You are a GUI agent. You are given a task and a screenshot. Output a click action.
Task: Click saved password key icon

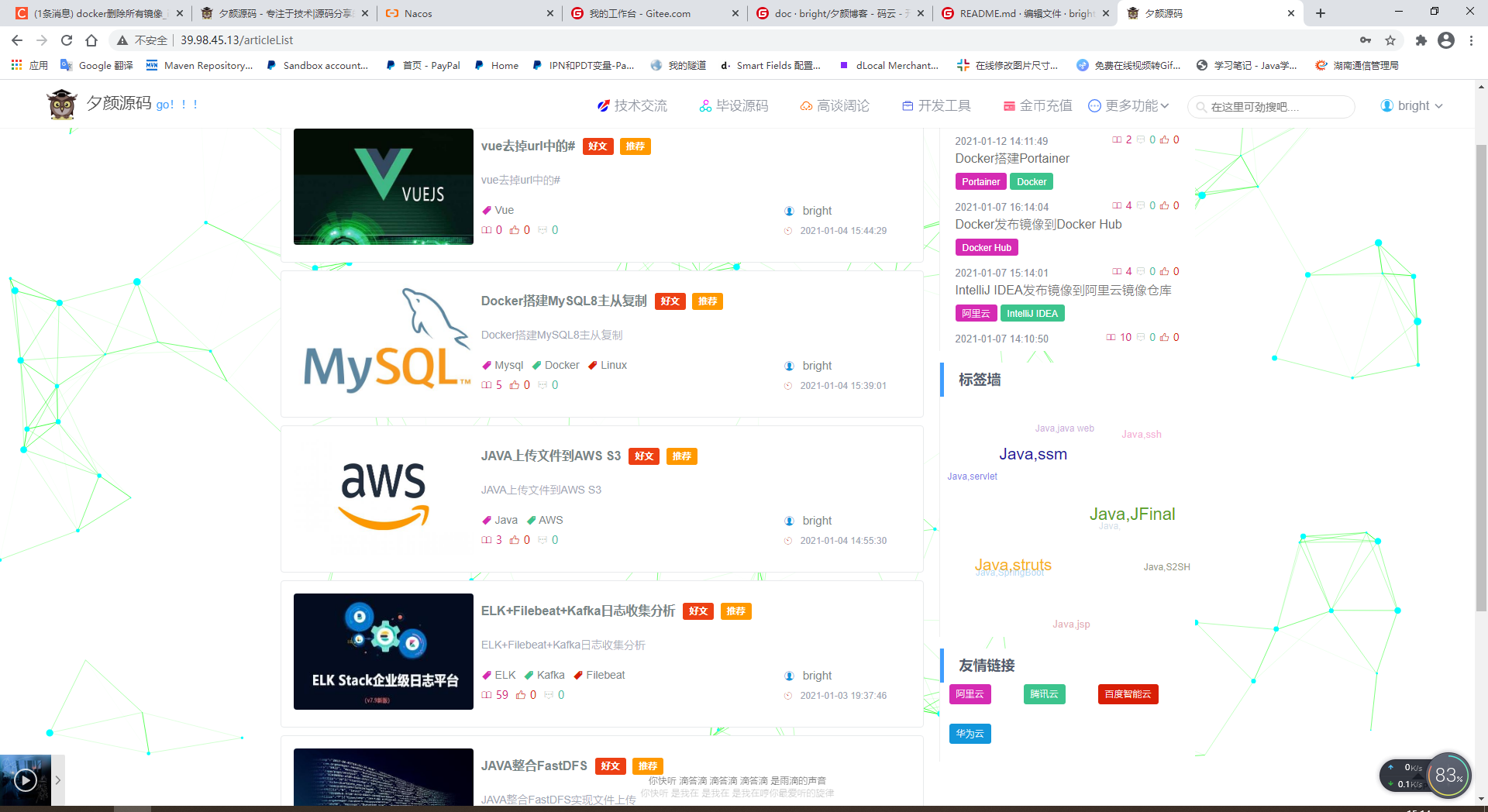pos(1366,40)
